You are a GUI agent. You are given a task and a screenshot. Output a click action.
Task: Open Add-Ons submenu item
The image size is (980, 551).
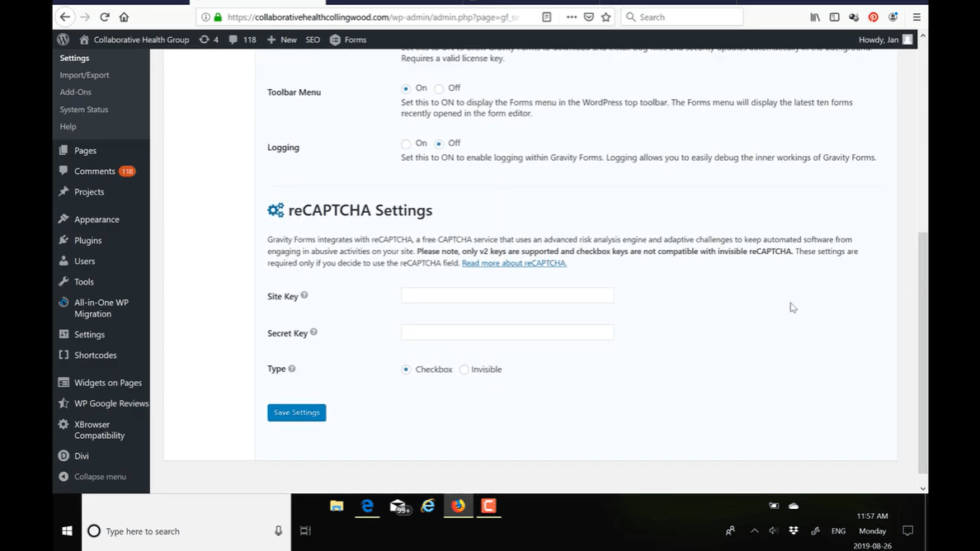[76, 92]
